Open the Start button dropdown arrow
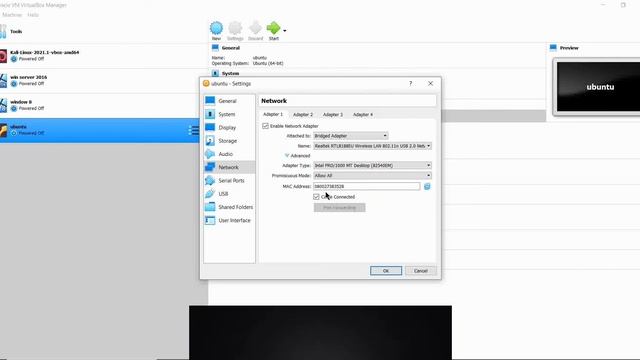The image size is (640, 360). click(284, 31)
